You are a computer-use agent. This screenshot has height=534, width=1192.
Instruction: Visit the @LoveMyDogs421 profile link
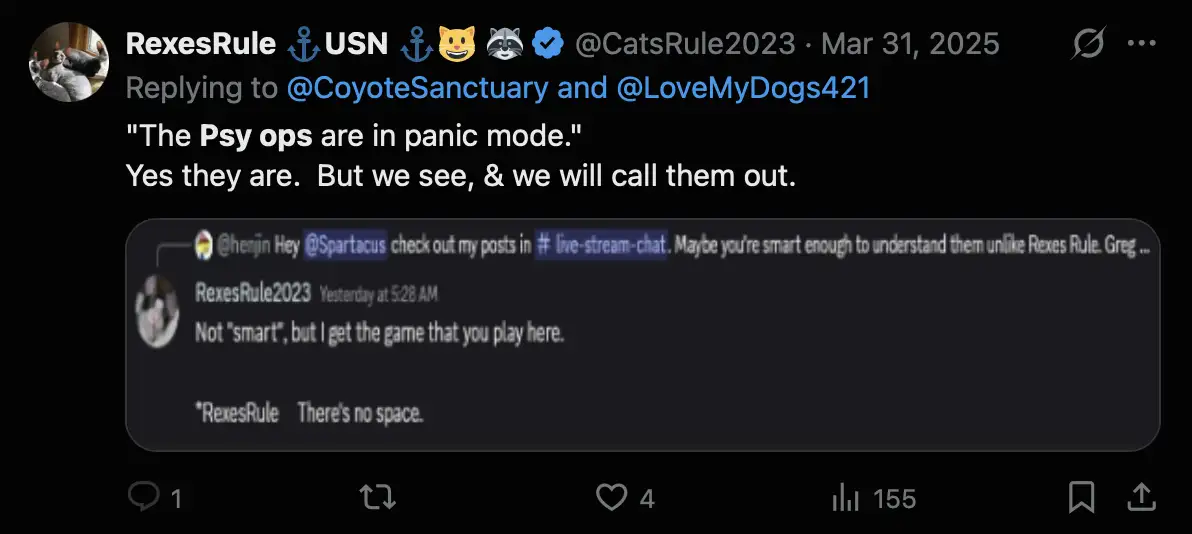[741, 88]
